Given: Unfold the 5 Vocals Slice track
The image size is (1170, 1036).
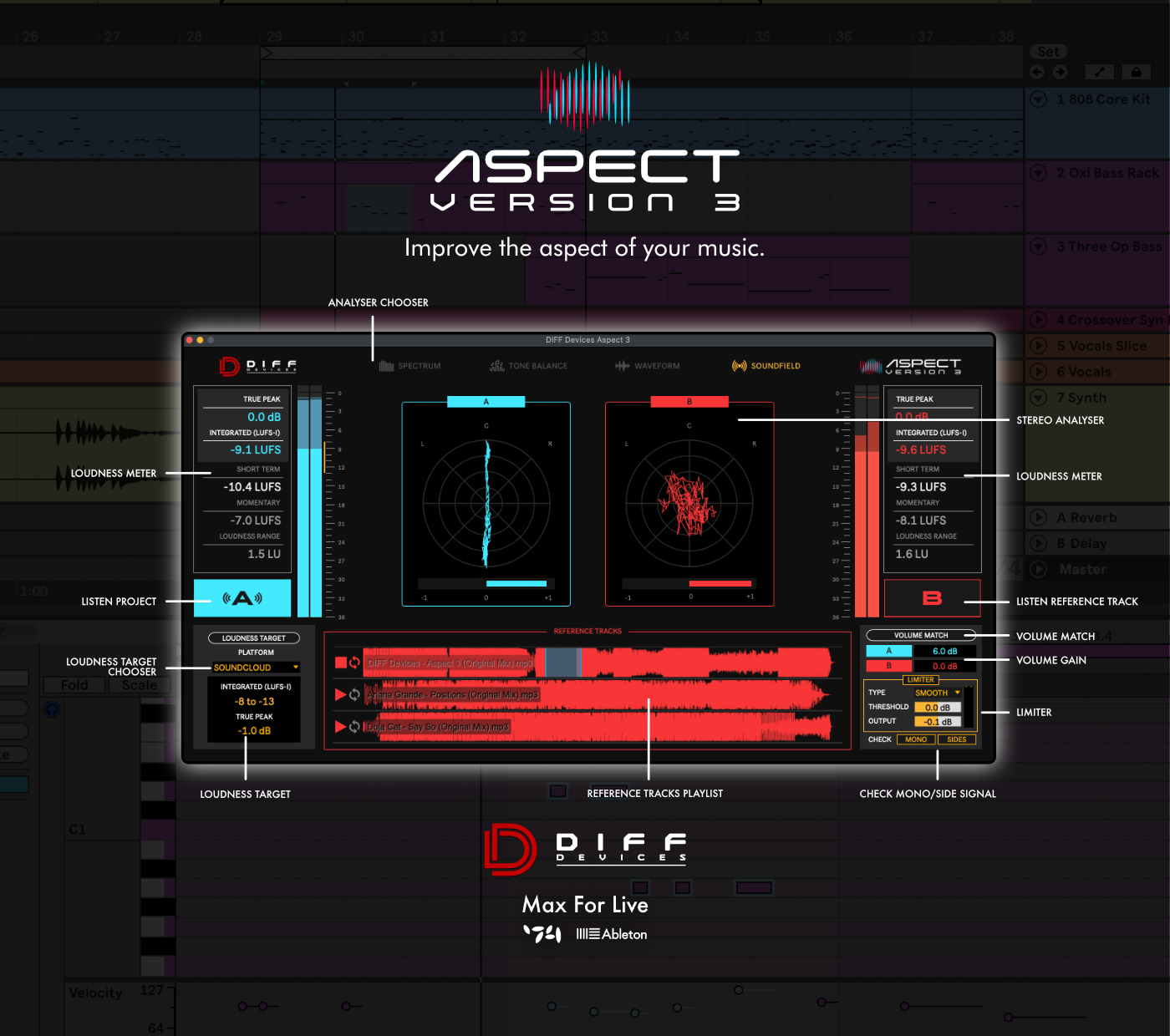Looking at the screenshot, I should tap(1039, 346).
